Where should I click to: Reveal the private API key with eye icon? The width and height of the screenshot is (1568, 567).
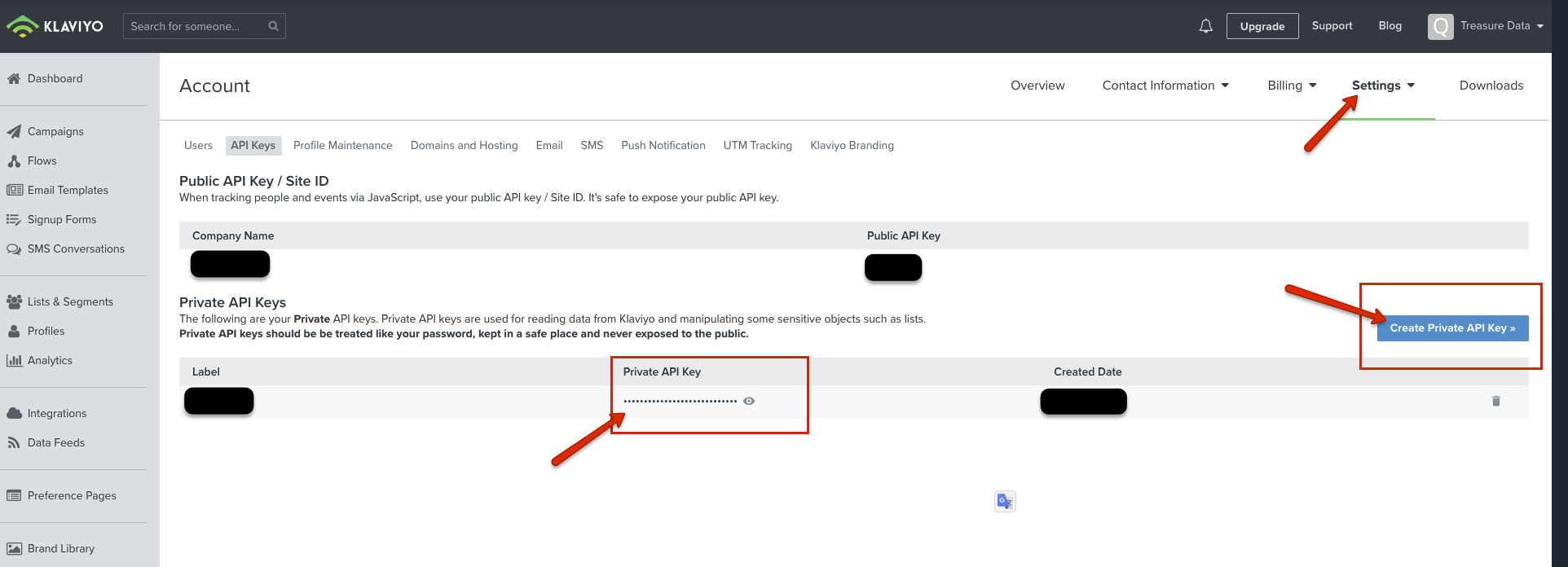(x=749, y=401)
